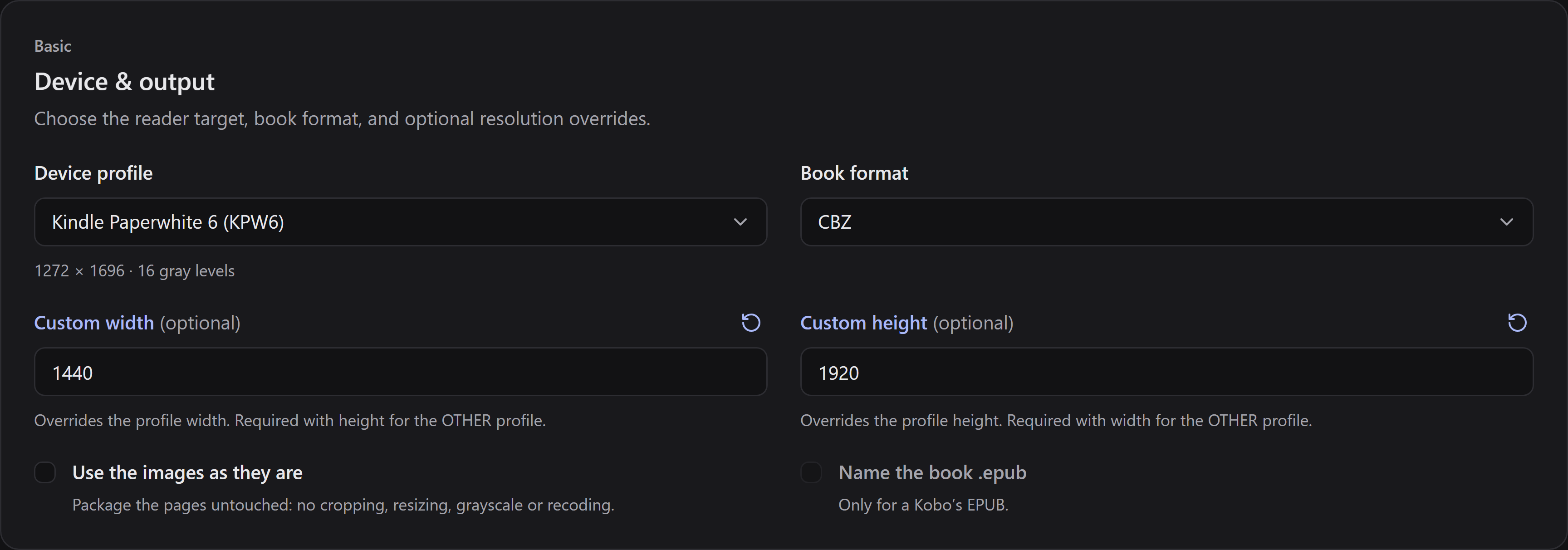The image size is (1568, 550).
Task: Click the 'Custom width' label
Action: click(94, 323)
